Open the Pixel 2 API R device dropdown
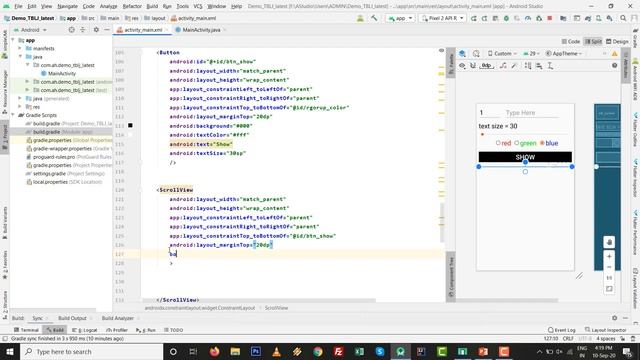Image resolution: width=640 pixels, height=360 pixels. pyautogui.click(x=442, y=18)
